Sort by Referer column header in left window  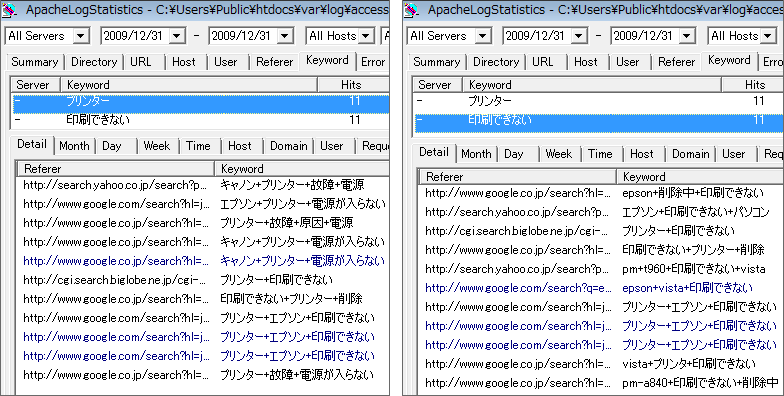click(x=115, y=169)
